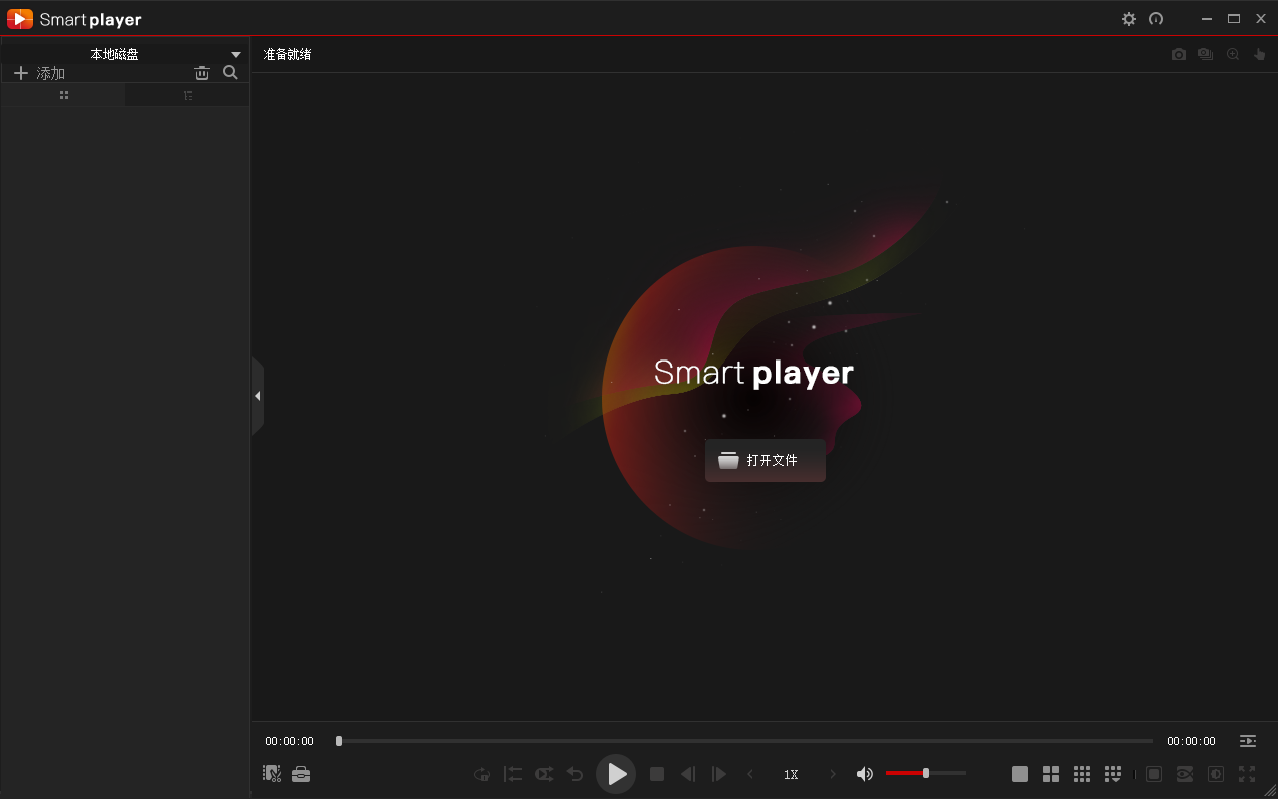Click the Smart player logo icon

[x=20, y=19]
